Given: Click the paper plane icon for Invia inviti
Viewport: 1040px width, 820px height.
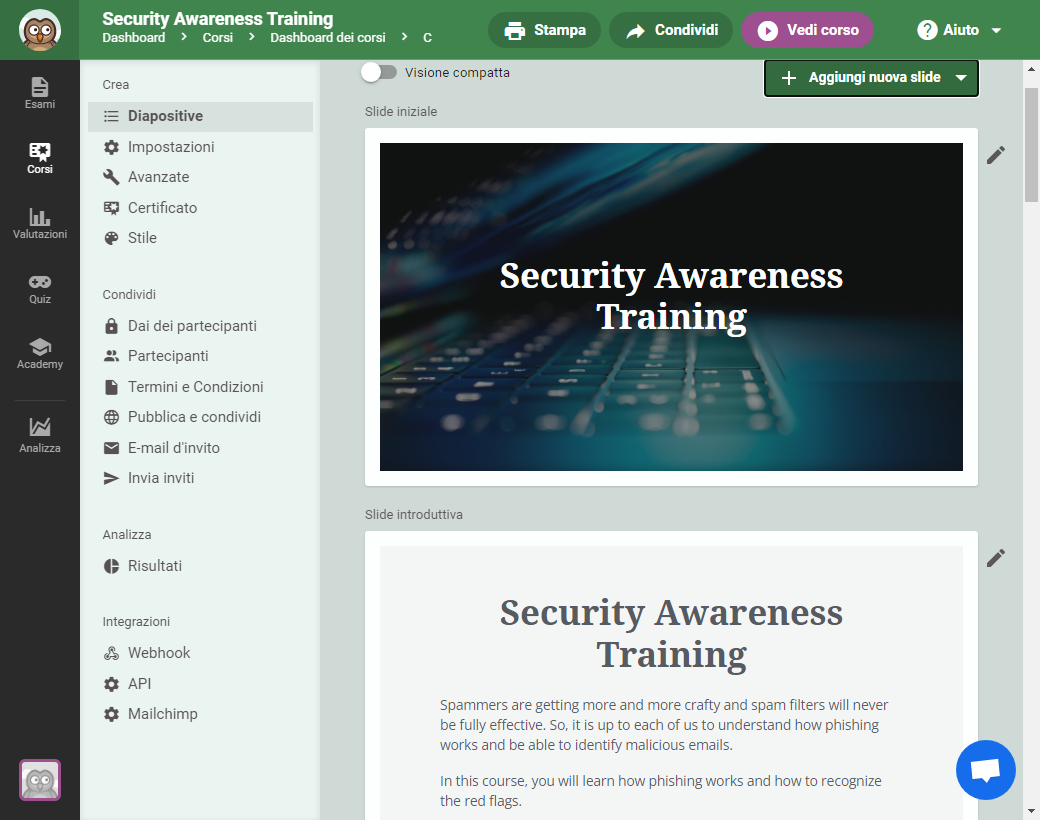Looking at the screenshot, I should [111, 478].
